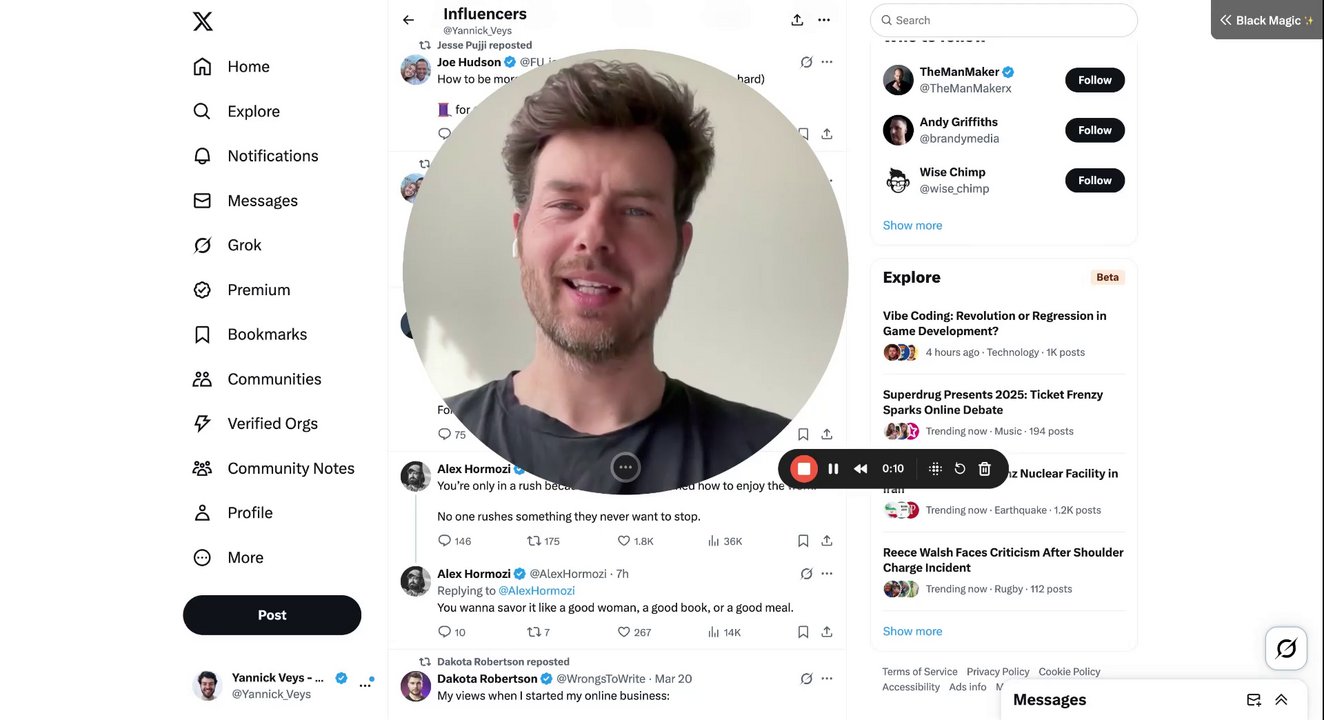Show more accounts to follow

point(912,226)
